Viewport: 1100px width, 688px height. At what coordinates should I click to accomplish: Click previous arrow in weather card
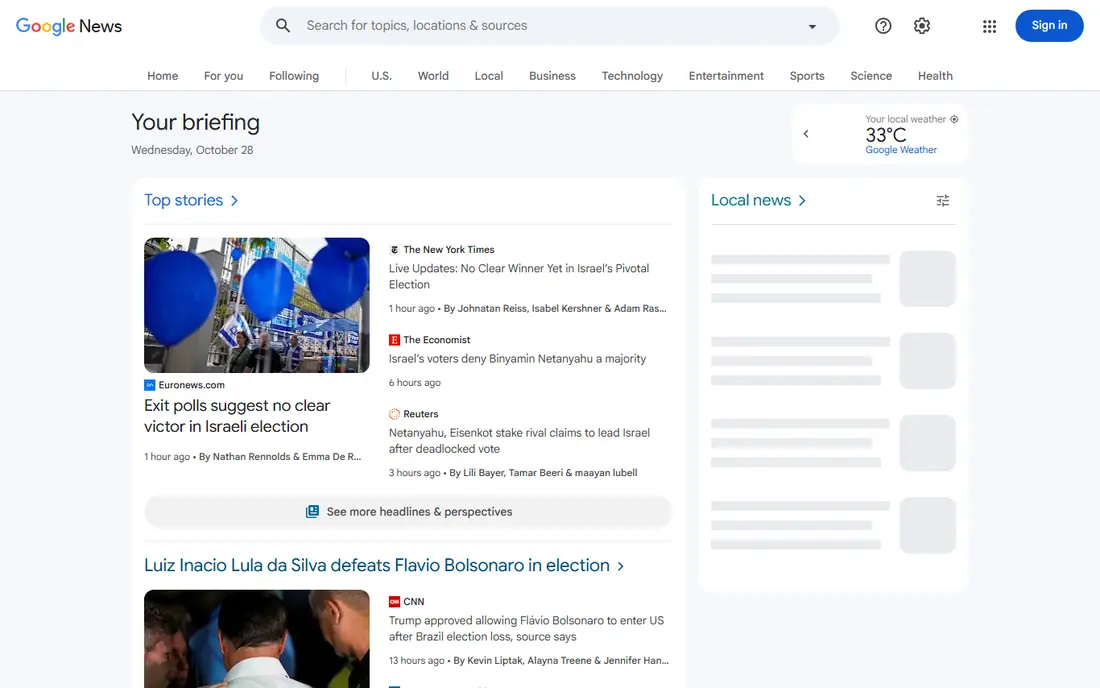point(805,133)
